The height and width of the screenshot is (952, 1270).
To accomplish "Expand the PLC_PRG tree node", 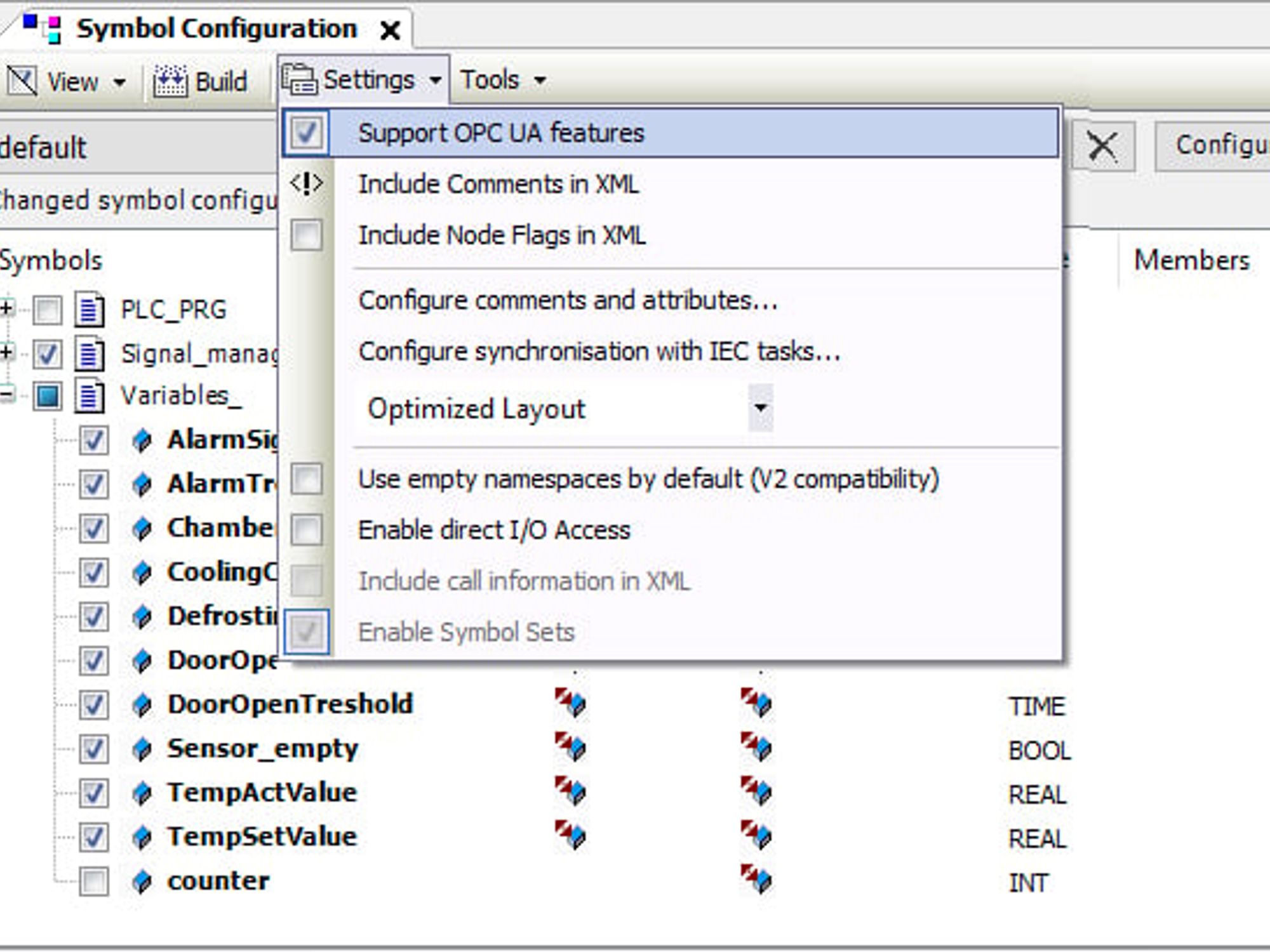I will (x=6, y=309).
